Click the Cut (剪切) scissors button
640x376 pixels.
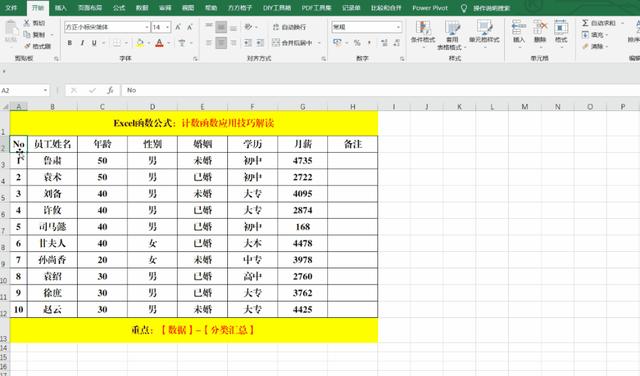(34, 23)
